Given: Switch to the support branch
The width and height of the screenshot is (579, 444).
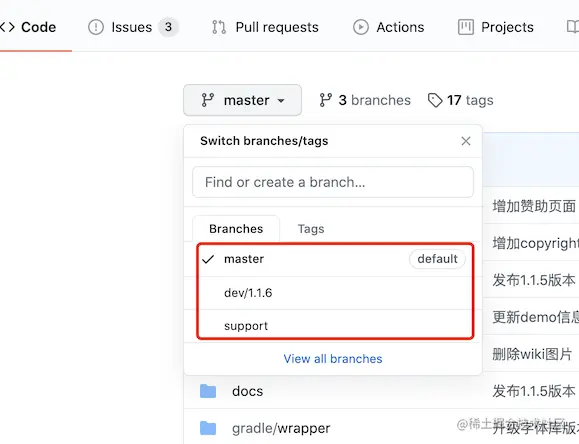Looking at the screenshot, I should coord(333,326).
